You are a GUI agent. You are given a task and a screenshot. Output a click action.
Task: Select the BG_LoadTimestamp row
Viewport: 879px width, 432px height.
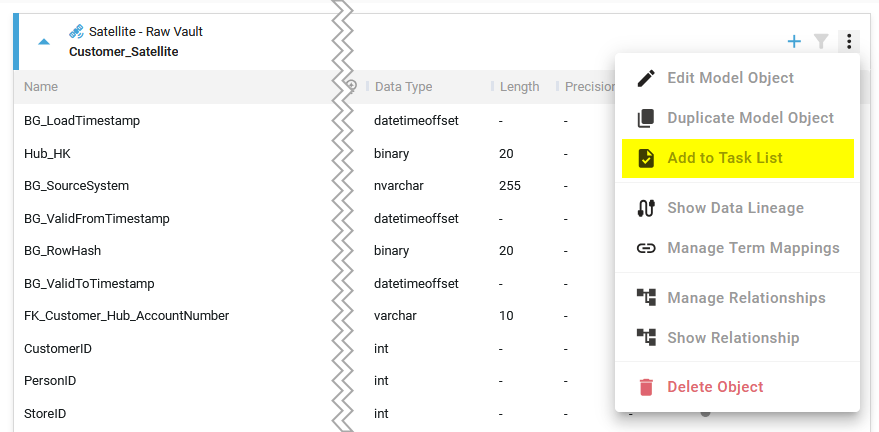coord(82,121)
